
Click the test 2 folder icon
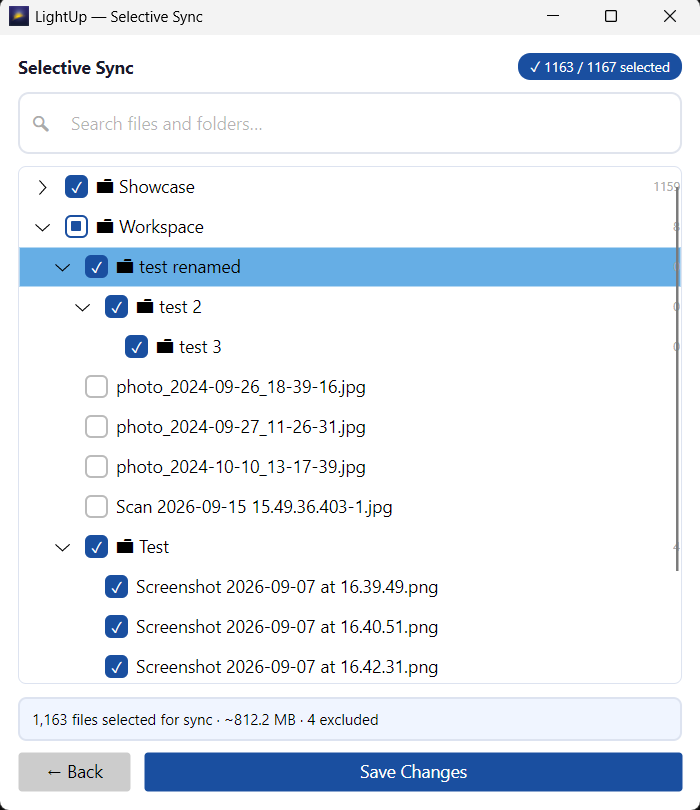pos(145,306)
